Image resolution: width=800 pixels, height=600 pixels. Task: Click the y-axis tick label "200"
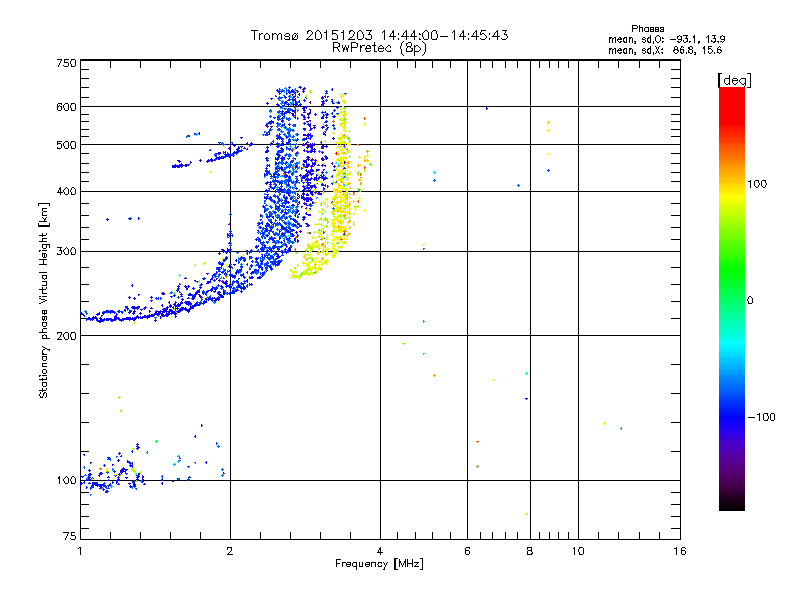66,336
